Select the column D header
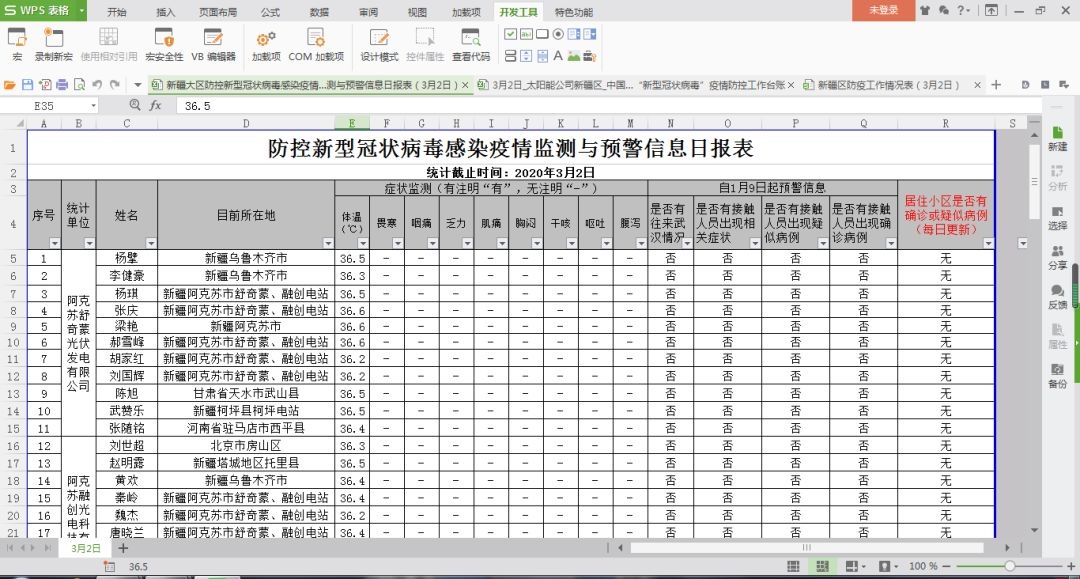The width and height of the screenshot is (1080, 579). (246, 123)
